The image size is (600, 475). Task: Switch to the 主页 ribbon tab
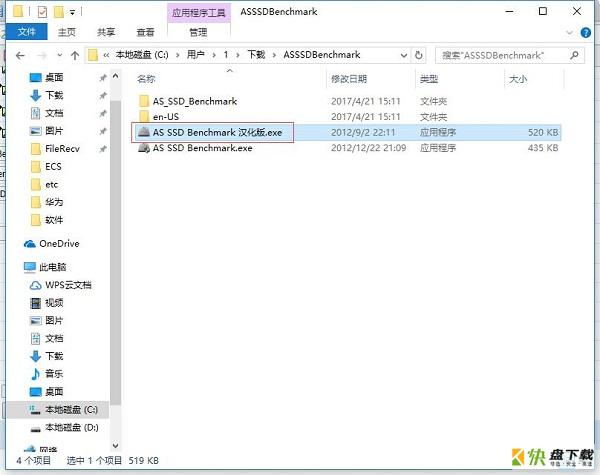pos(67,32)
